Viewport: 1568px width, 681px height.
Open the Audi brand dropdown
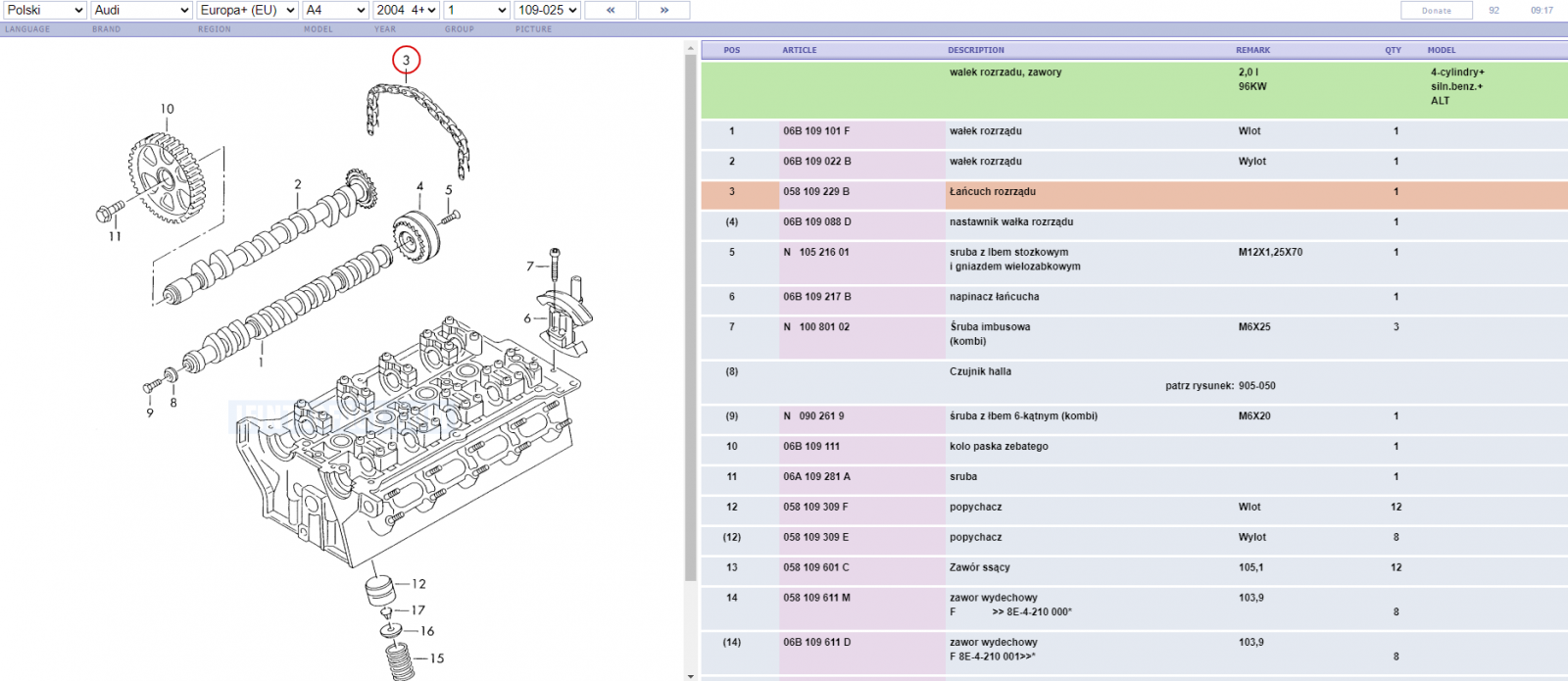pyautogui.click(x=141, y=10)
